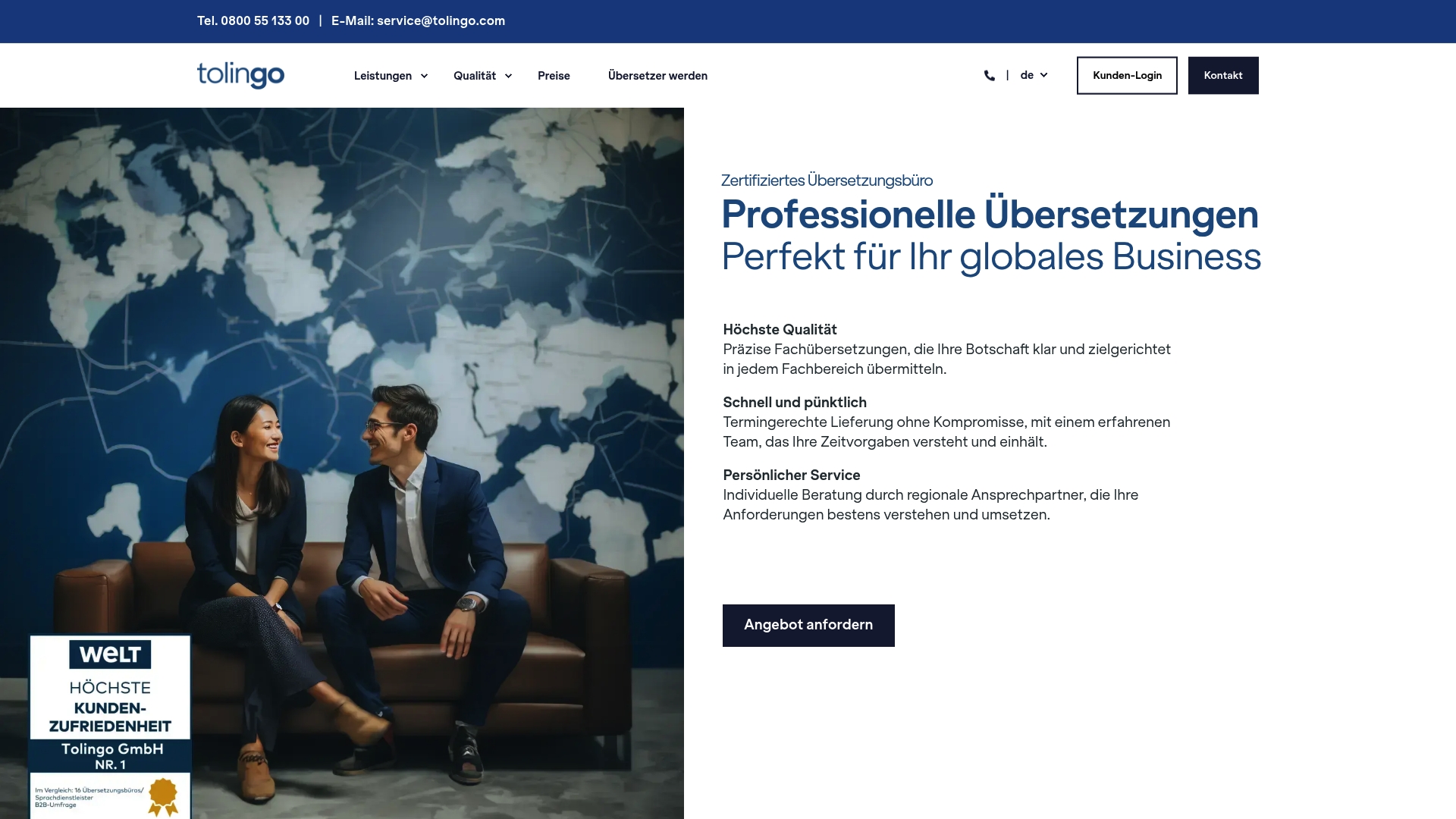Click the heading Professionelle Übersetzungen
1456x819 pixels.
pos(989,215)
